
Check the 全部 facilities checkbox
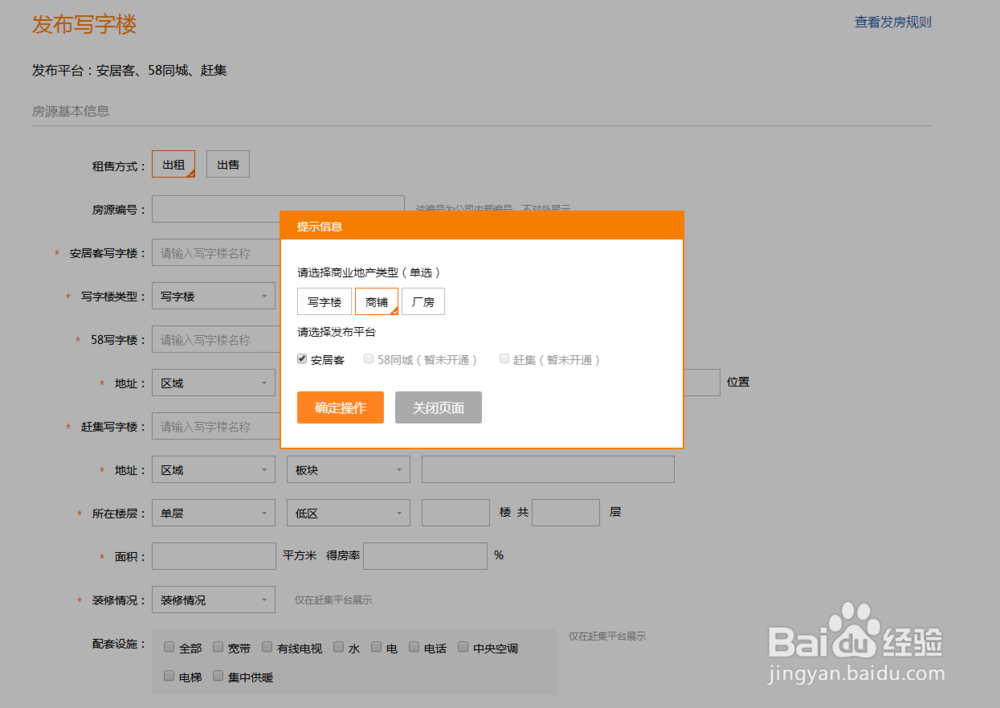[169, 647]
